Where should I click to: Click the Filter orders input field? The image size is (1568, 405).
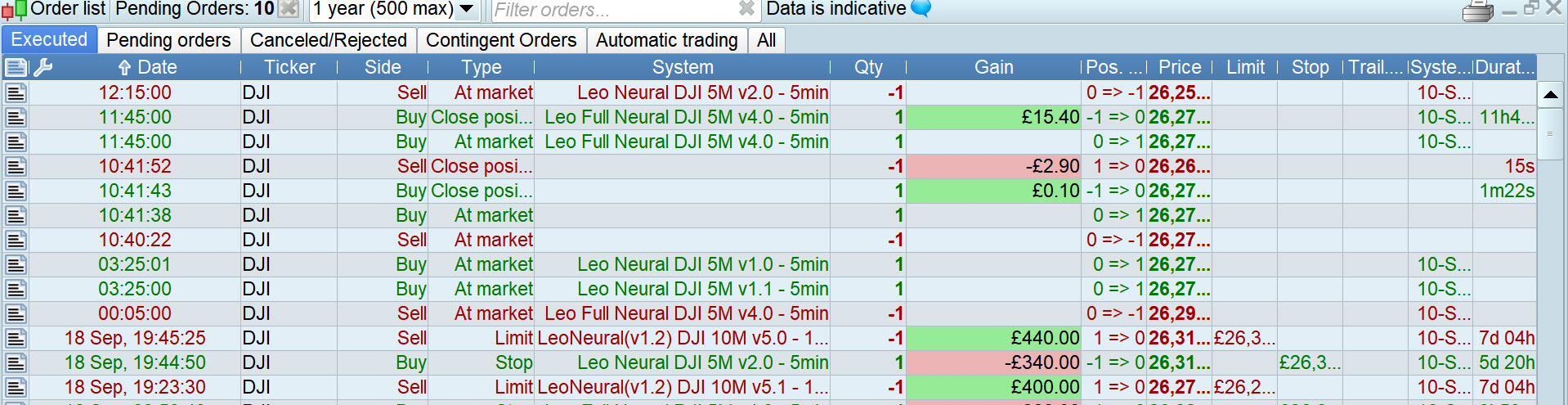point(613,10)
